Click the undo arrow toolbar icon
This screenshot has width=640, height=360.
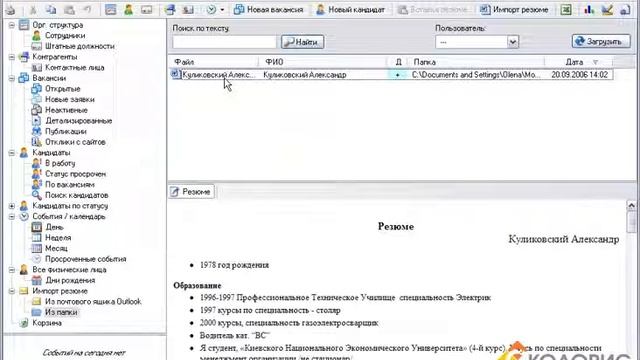[x=87, y=9]
